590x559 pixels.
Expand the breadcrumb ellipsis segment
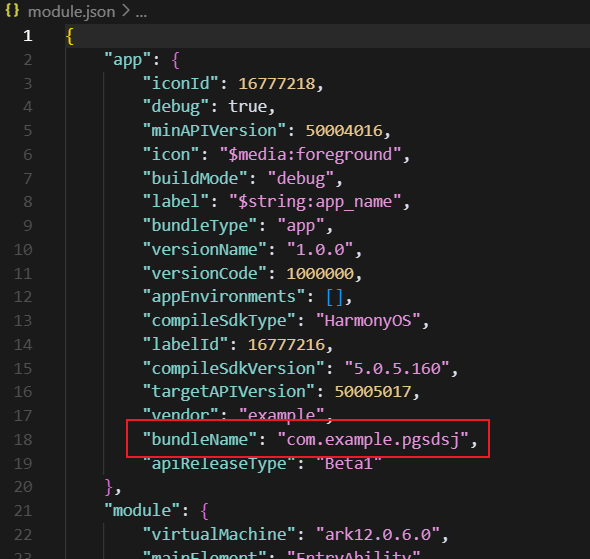(x=141, y=14)
